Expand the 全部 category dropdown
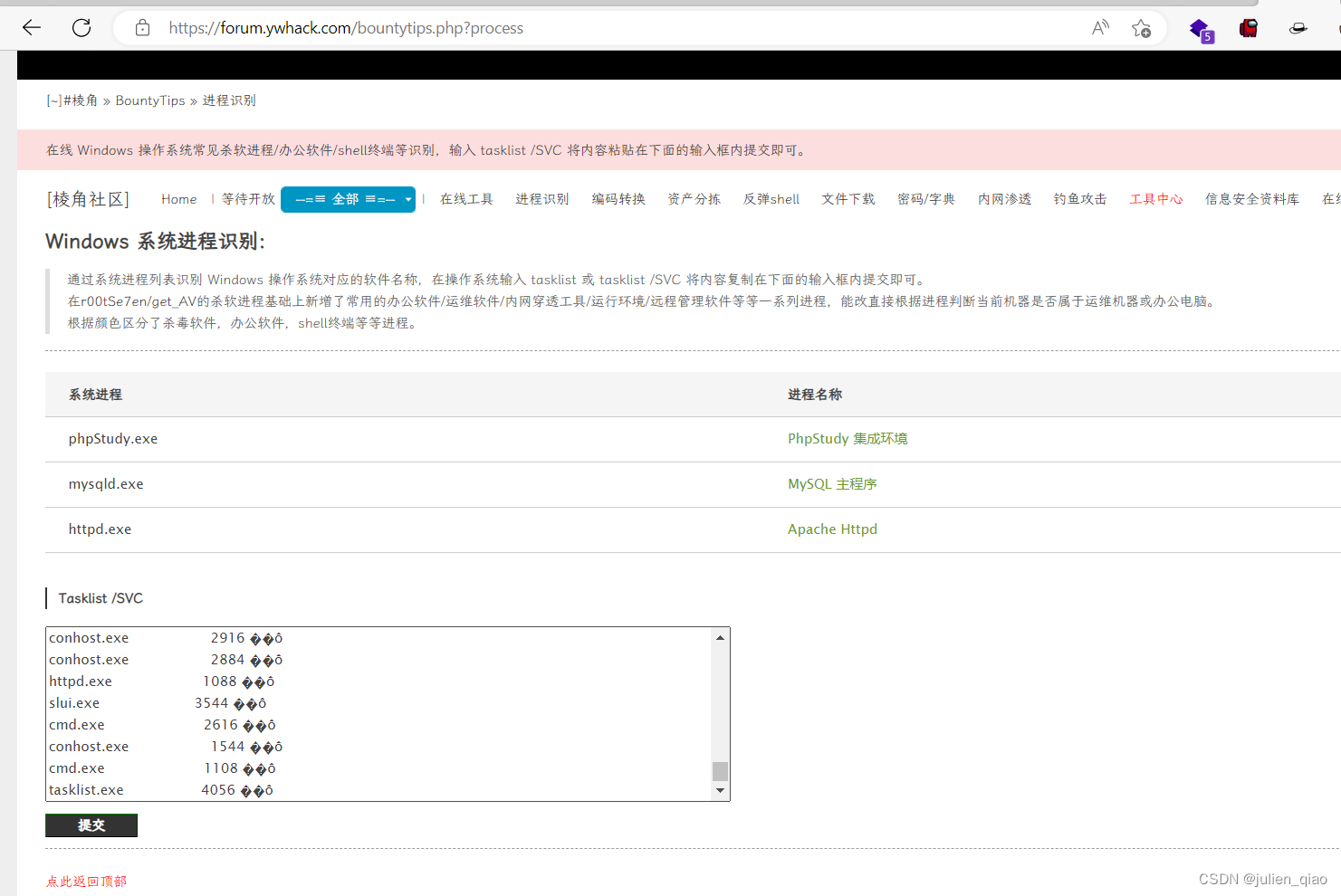1341x896 pixels. [348, 199]
